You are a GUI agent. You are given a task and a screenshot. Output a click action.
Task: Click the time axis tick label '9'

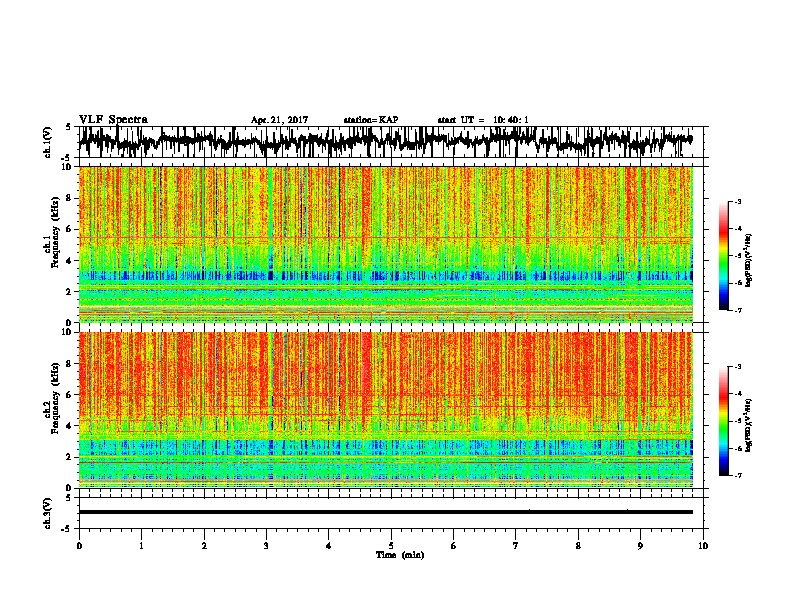(640, 546)
